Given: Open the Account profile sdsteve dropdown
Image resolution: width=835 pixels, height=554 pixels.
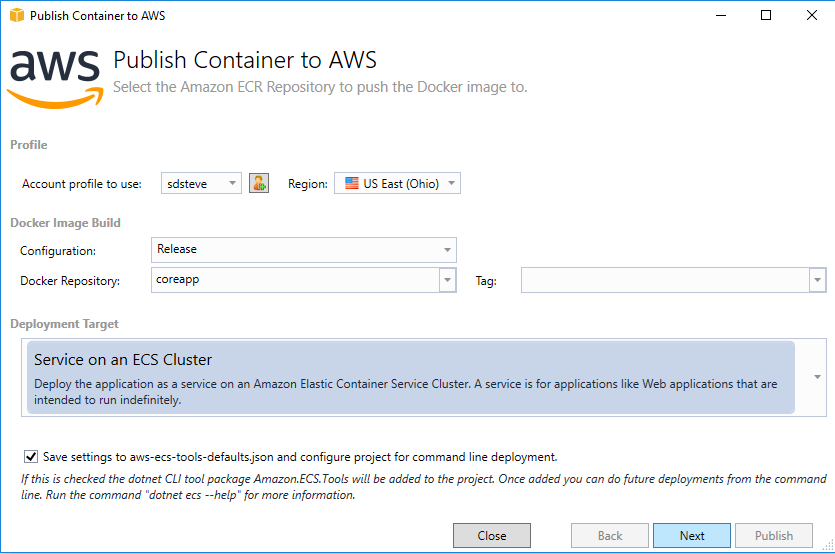Looking at the screenshot, I should click(x=201, y=183).
